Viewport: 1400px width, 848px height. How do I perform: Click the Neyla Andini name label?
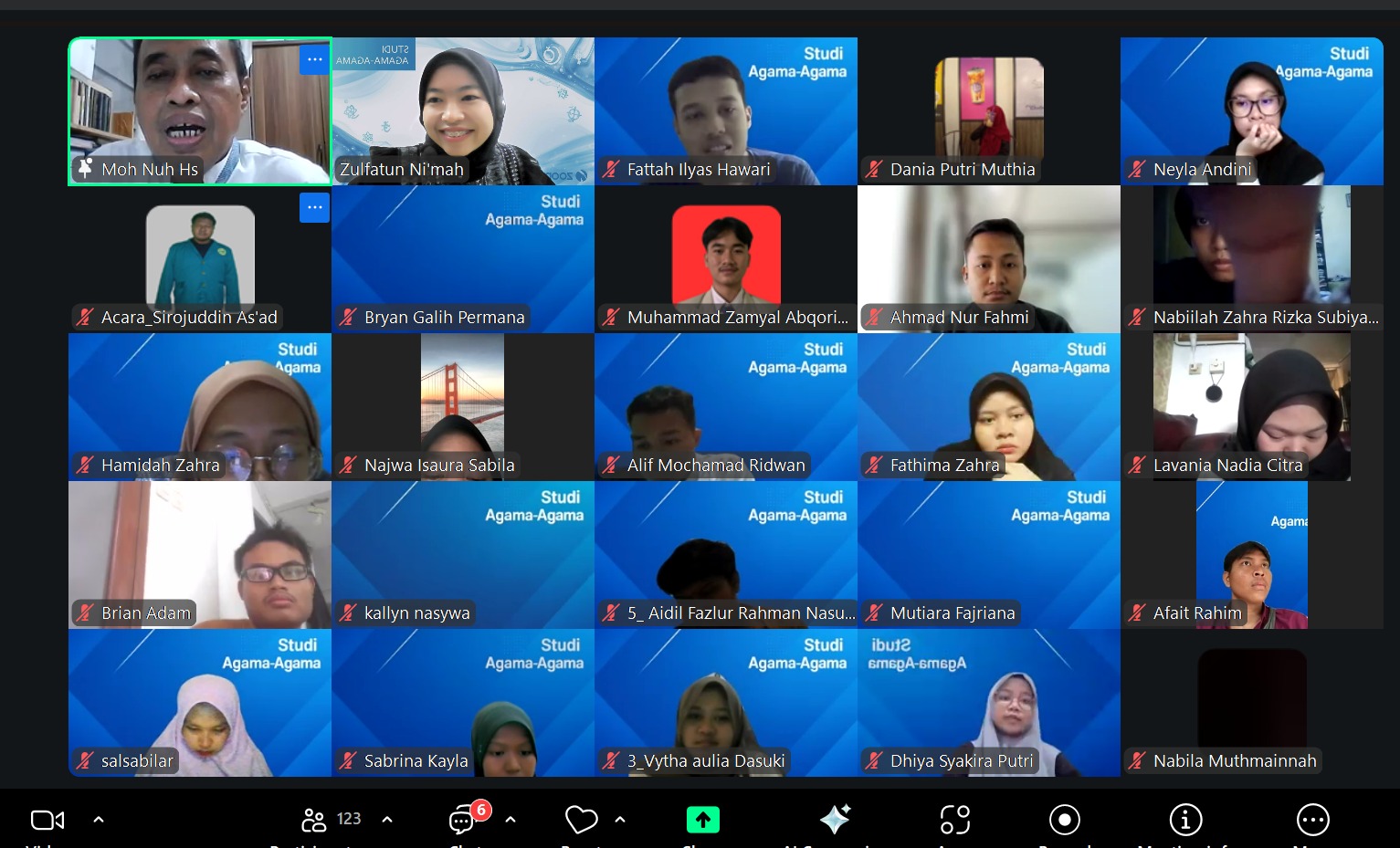coord(1202,169)
